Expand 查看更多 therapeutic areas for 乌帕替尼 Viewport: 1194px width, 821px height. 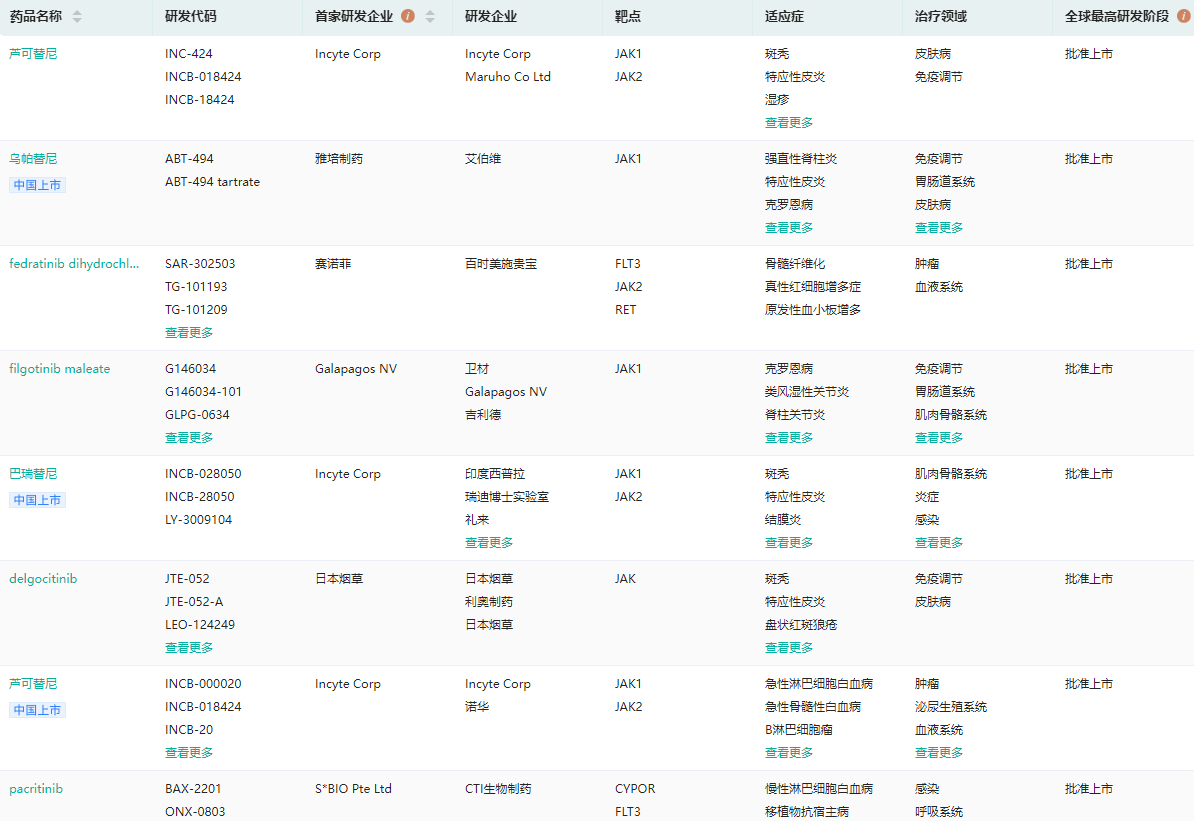(939, 228)
